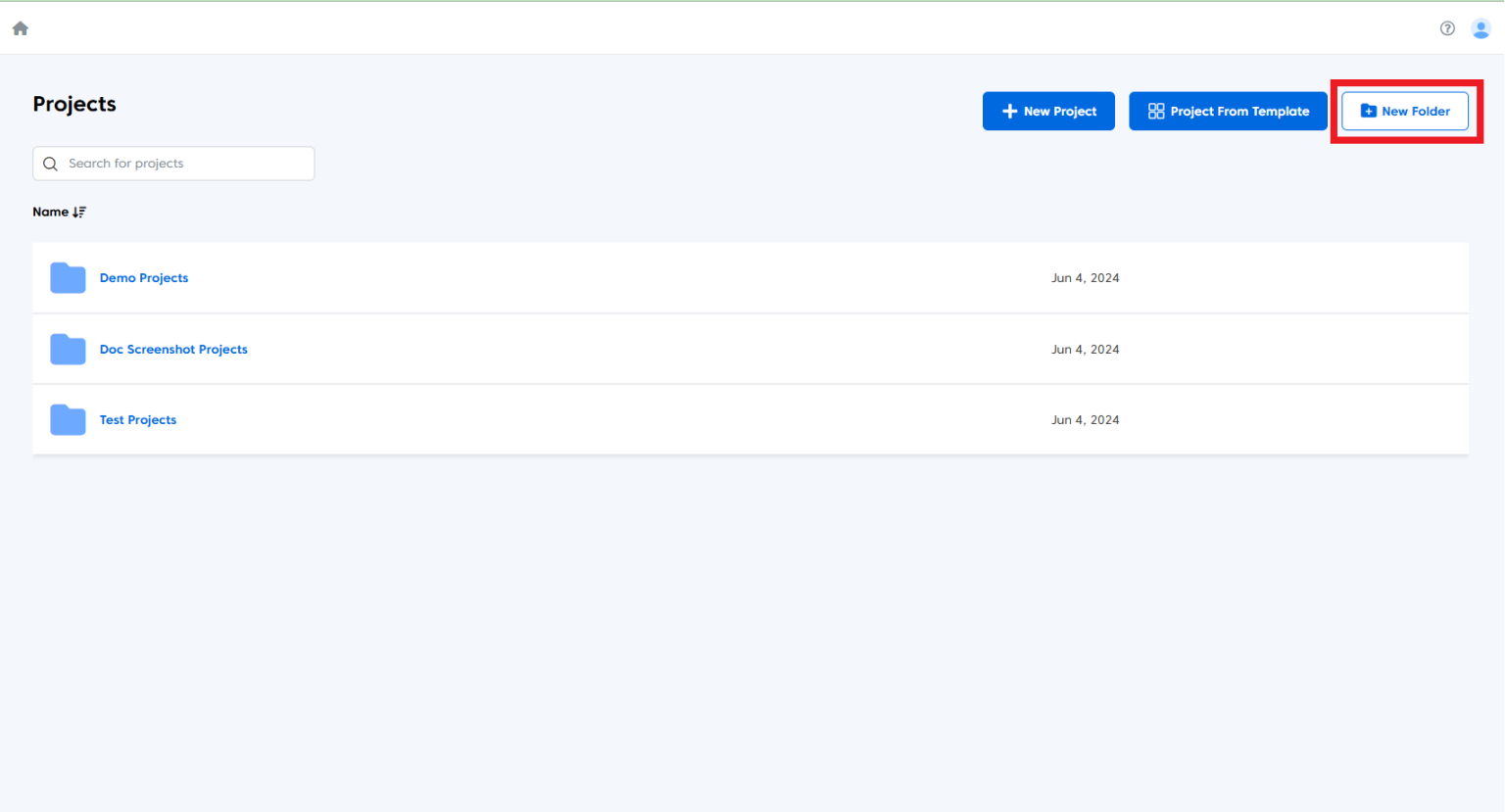Click the Doc Screenshot Projects date cell
The width and height of the screenshot is (1505, 812).
click(1086, 350)
